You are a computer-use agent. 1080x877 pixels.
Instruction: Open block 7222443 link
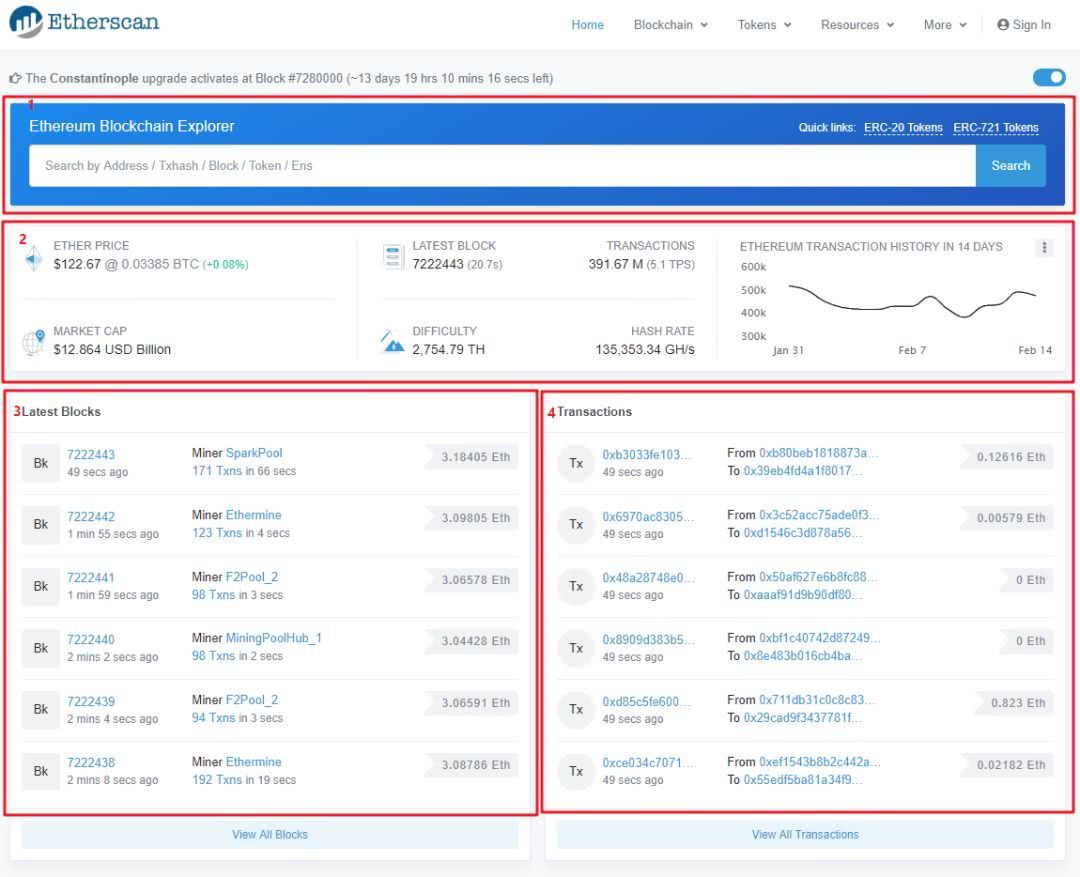point(91,455)
